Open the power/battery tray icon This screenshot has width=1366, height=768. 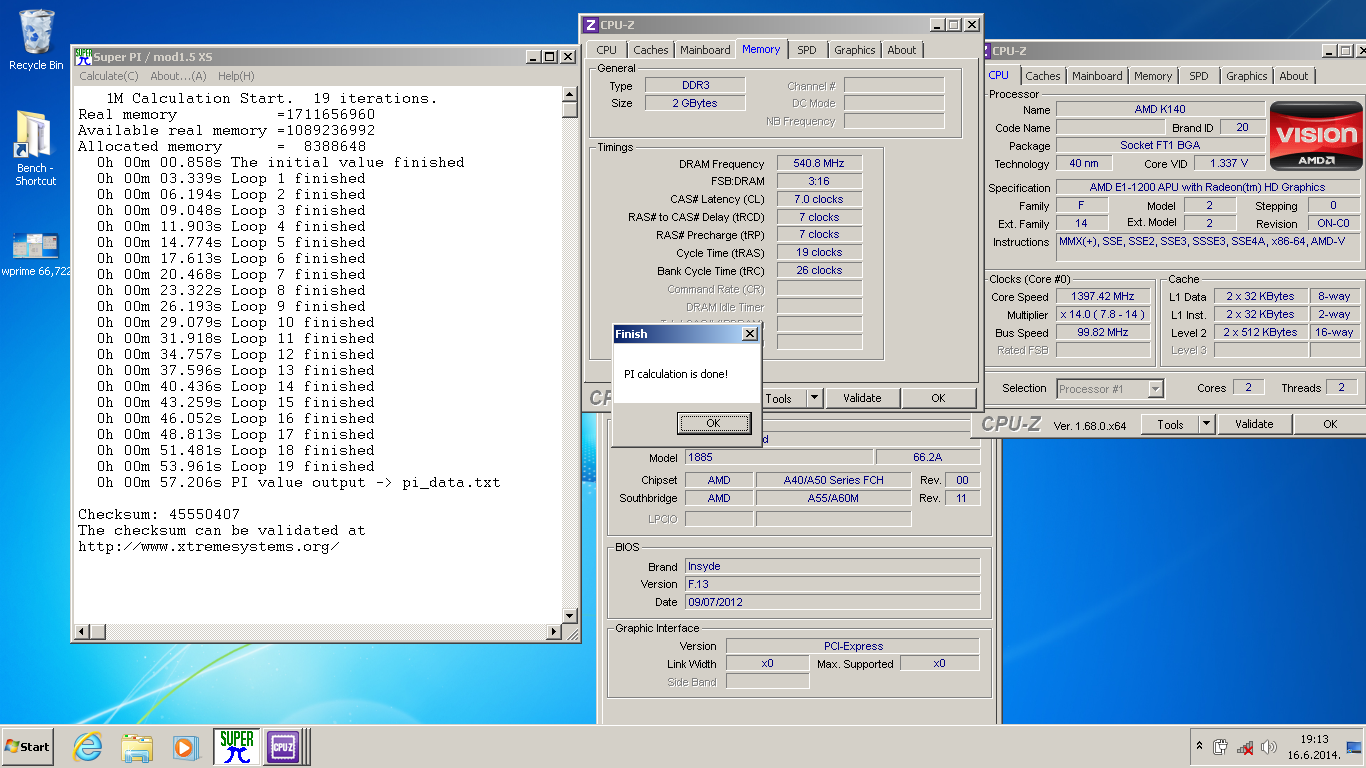click(1220, 747)
